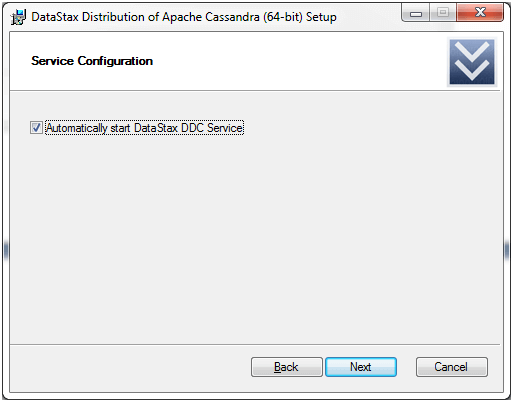Click the greyed-out maximize button
The height and width of the screenshot is (402, 513).
[443, 13]
